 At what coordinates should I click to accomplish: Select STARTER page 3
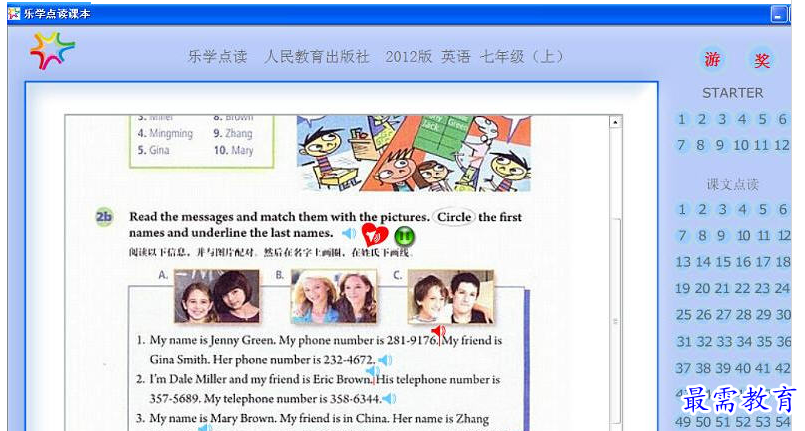point(722,120)
